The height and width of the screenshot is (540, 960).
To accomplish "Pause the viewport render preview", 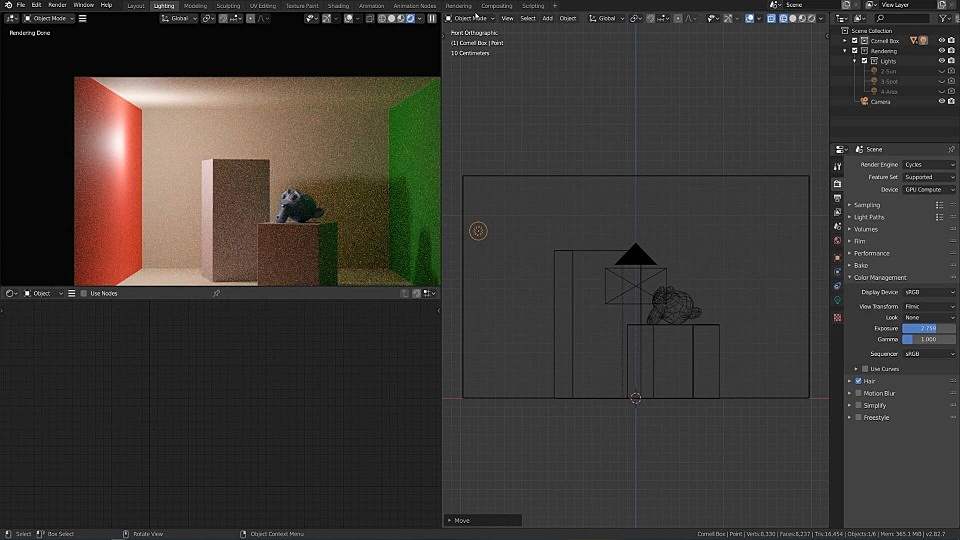I will (432, 18).
